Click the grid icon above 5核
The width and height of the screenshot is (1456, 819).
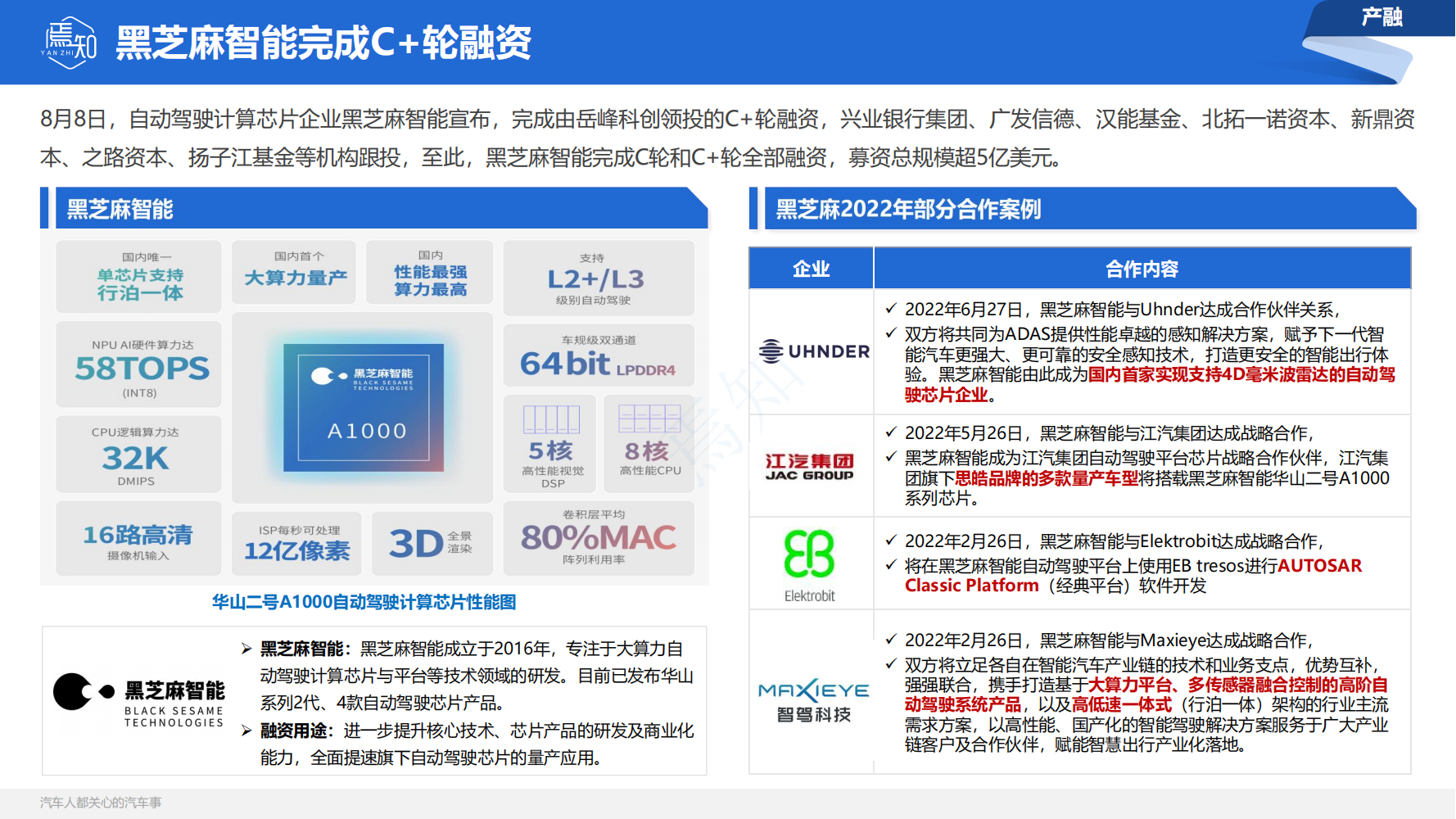(551, 419)
